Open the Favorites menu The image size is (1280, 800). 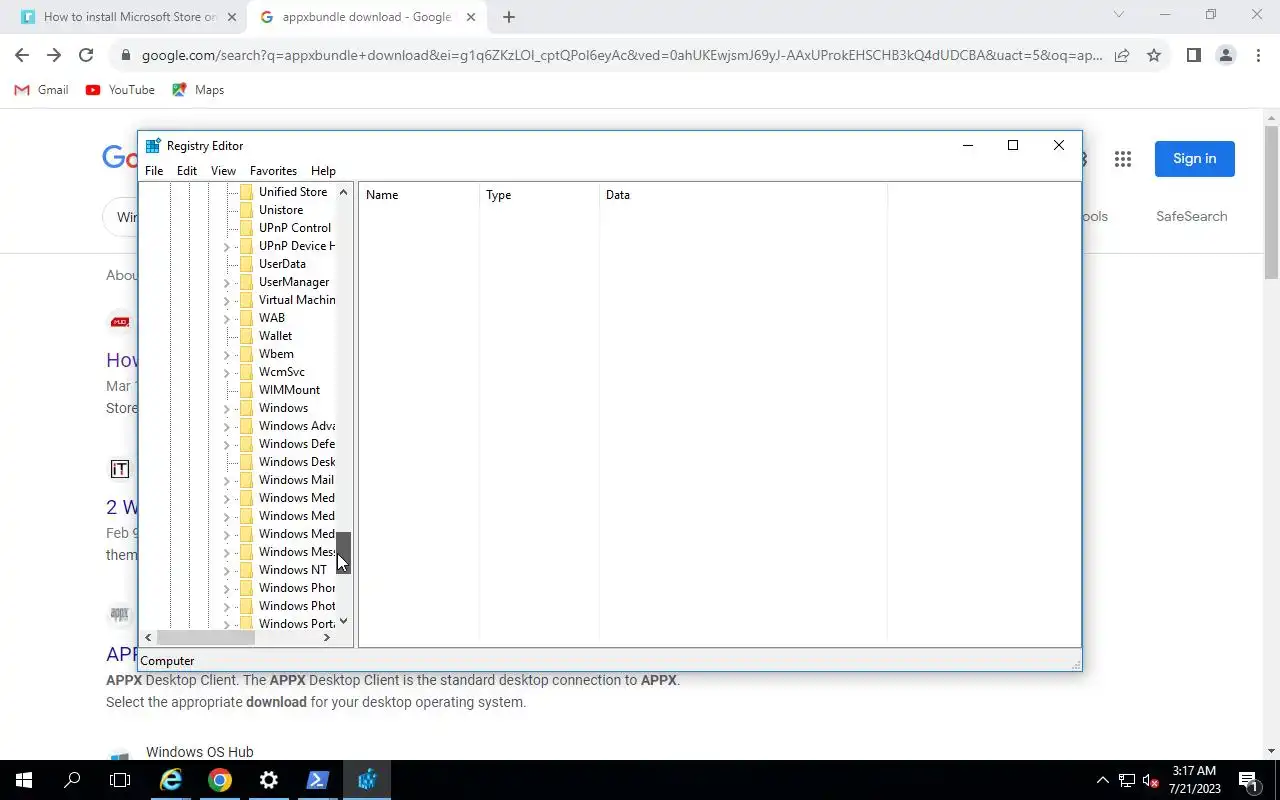(273, 171)
